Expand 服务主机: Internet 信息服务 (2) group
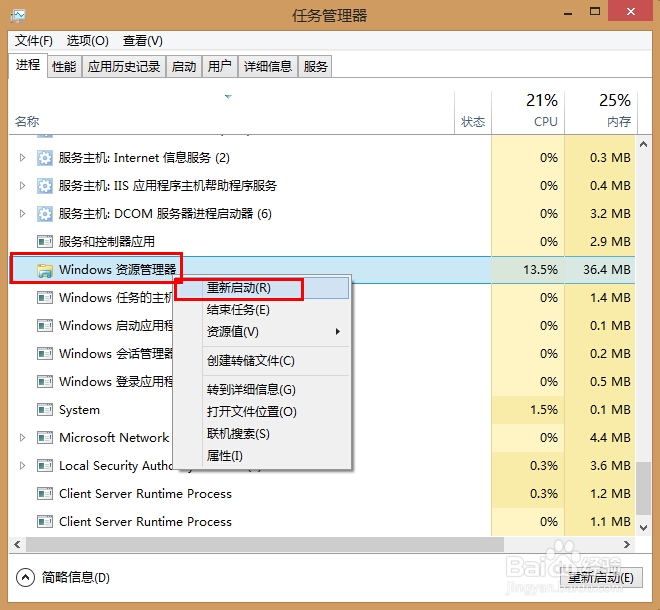 click(22, 158)
